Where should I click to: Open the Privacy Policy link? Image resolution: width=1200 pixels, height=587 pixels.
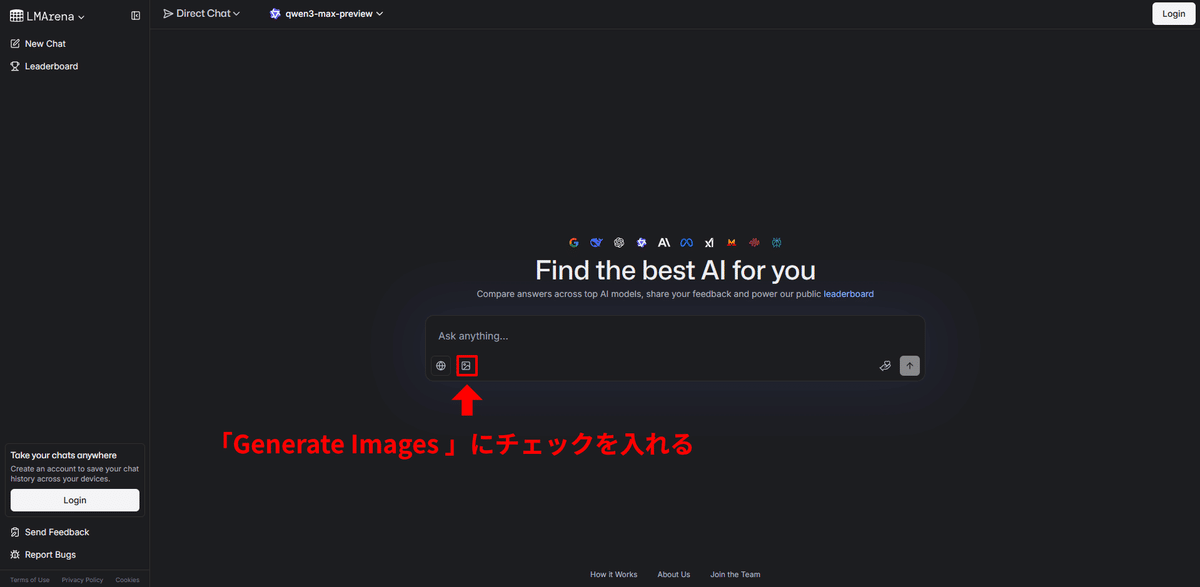point(82,580)
